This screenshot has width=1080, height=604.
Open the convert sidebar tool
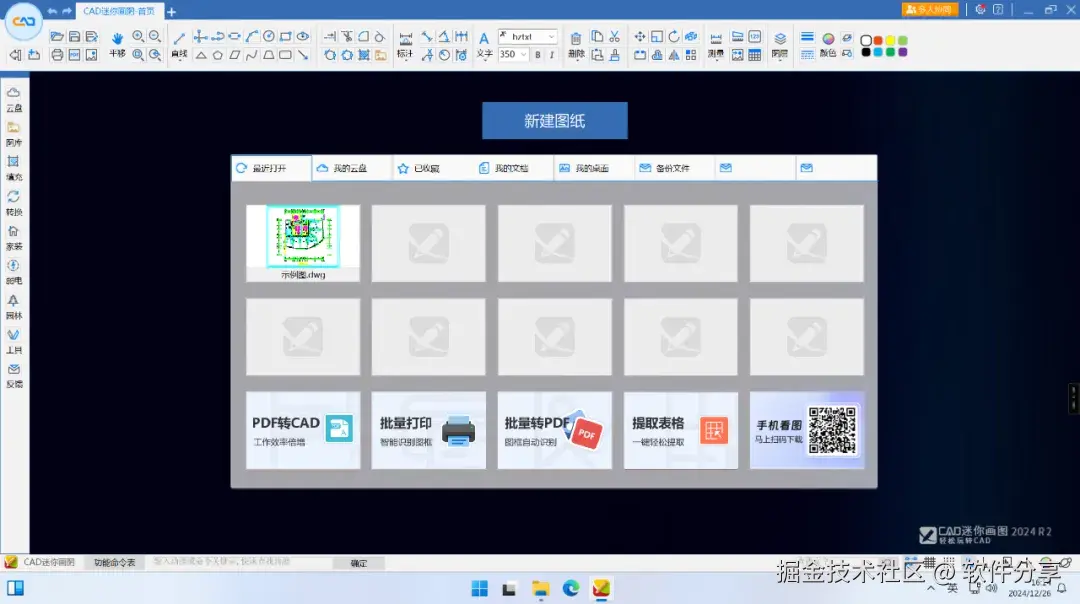tap(14, 203)
